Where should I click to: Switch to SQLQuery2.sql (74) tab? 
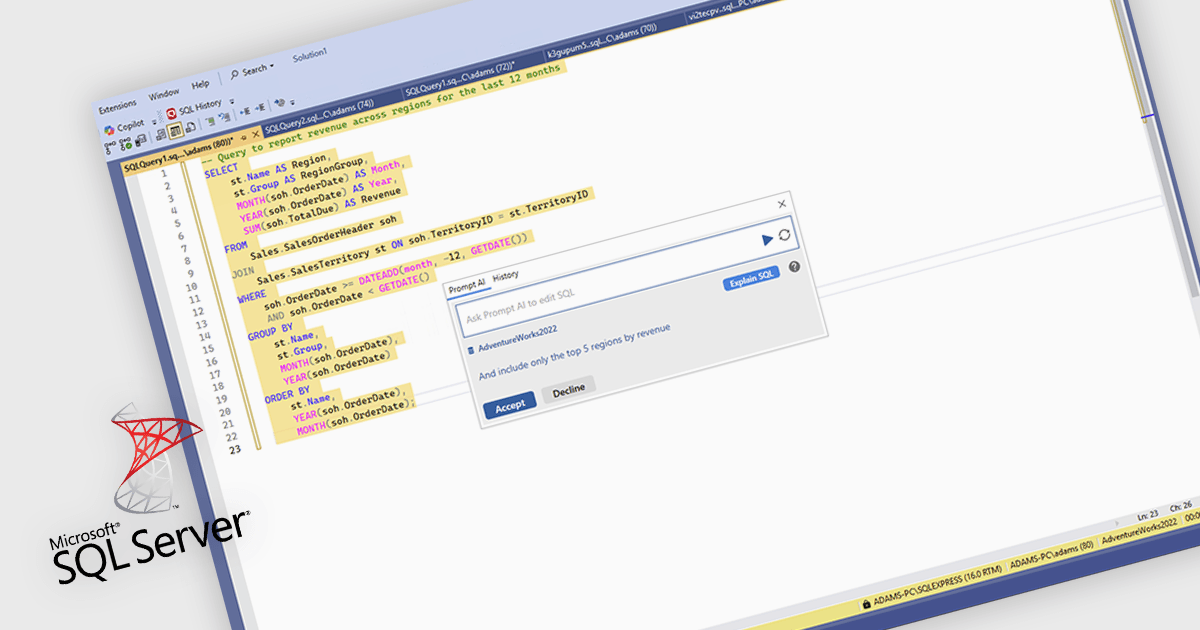pyautogui.click(x=319, y=117)
